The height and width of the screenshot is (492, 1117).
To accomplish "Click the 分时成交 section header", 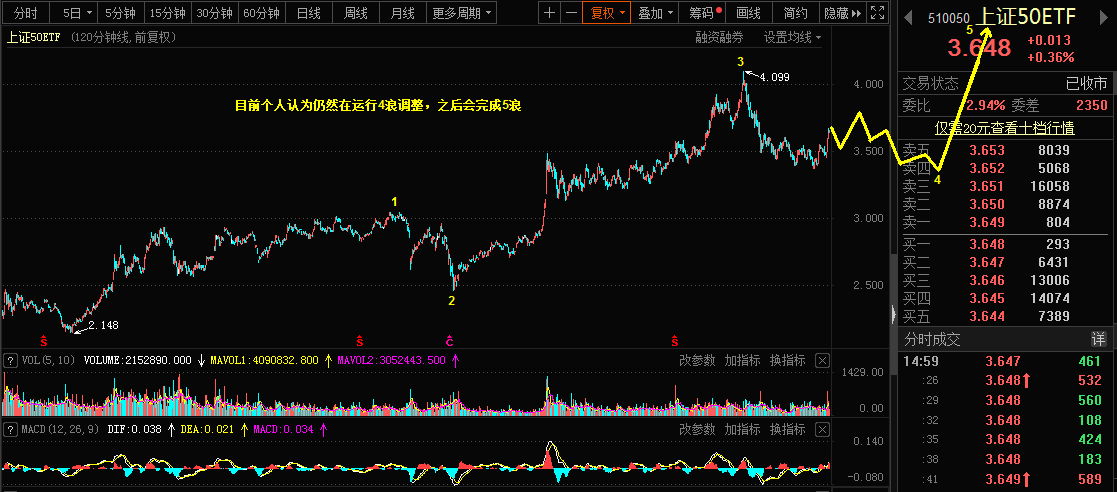I will coord(932,339).
